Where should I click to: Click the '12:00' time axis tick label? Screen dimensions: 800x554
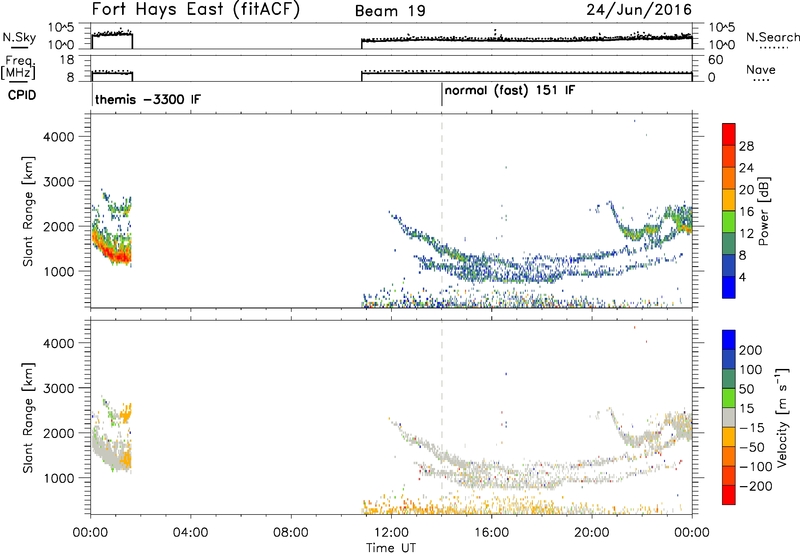(x=391, y=533)
